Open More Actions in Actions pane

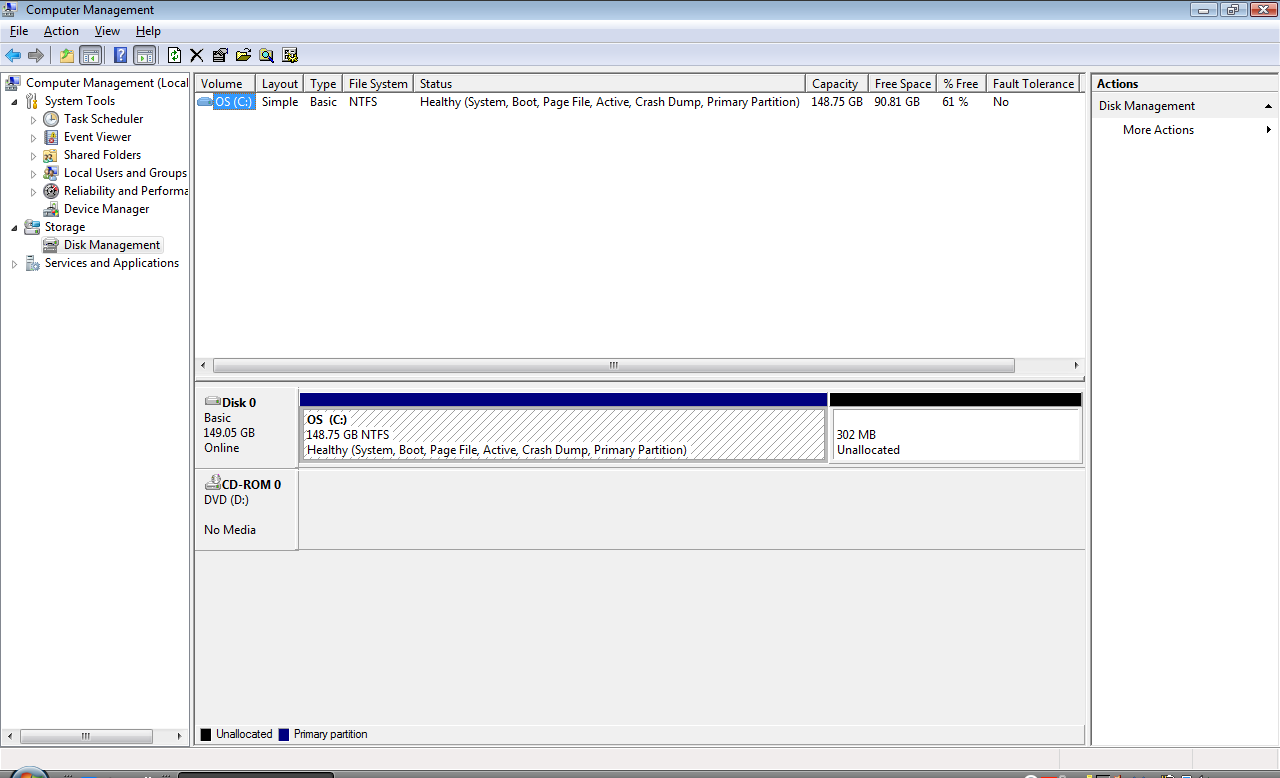click(x=1158, y=130)
